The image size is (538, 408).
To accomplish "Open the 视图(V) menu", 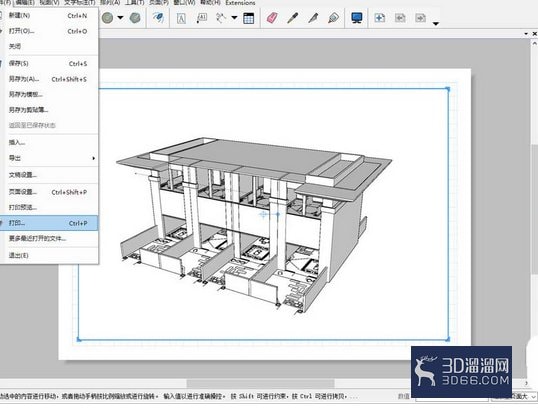I will 49,2.
